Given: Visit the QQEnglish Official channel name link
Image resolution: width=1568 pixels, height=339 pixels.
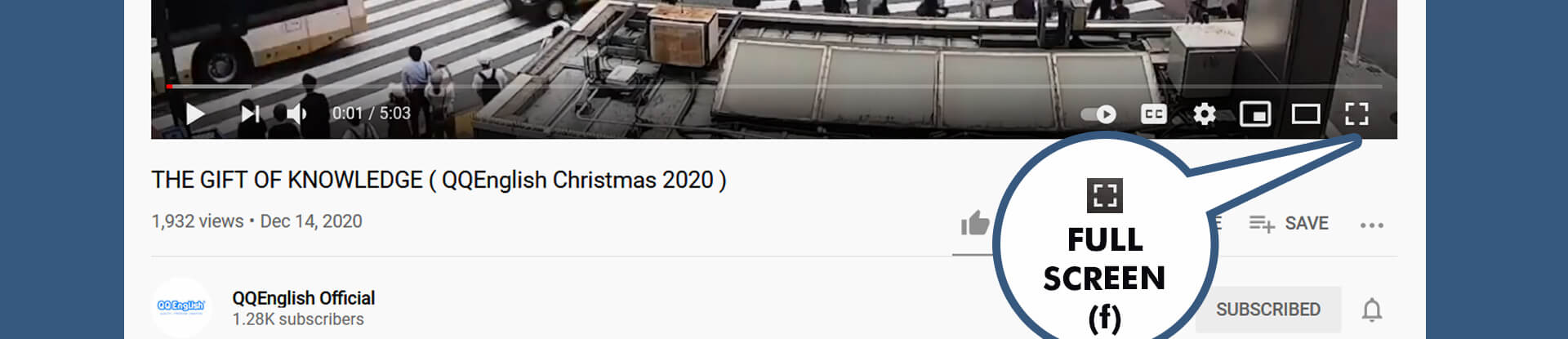Looking at the screenshot, I should [304, 298].
